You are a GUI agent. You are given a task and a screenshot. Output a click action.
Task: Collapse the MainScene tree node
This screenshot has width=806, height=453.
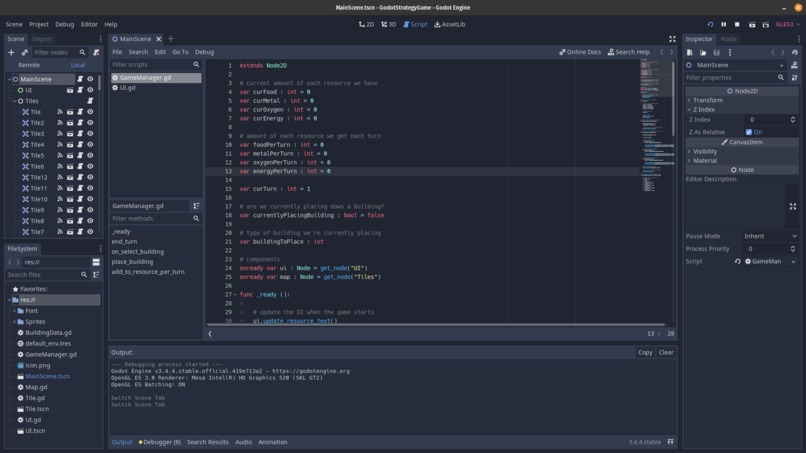tap(9, 79)
